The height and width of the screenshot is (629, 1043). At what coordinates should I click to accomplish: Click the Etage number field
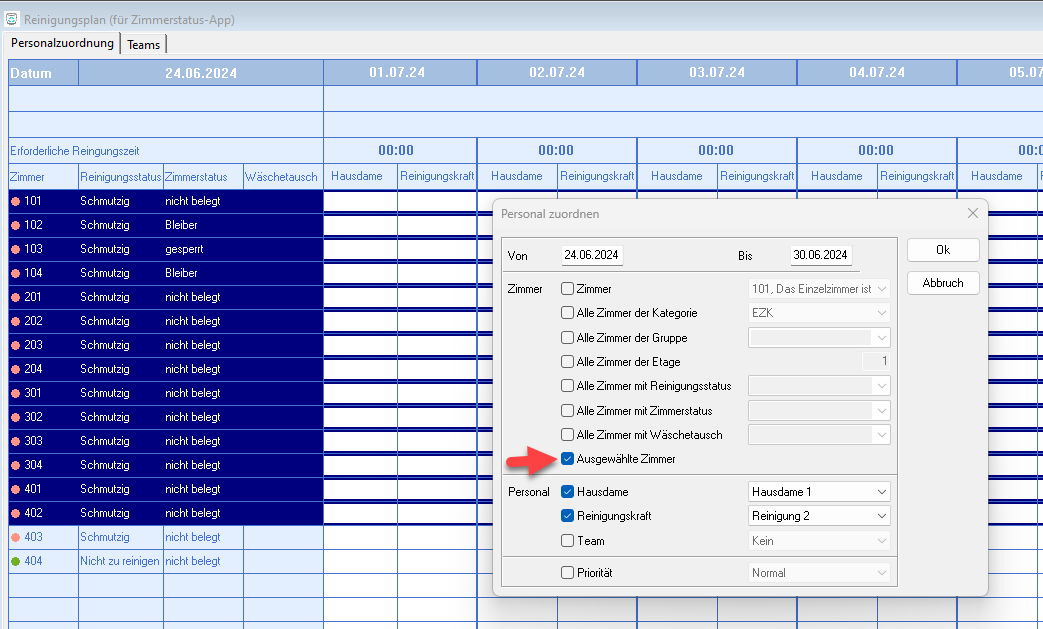(876, 362)
